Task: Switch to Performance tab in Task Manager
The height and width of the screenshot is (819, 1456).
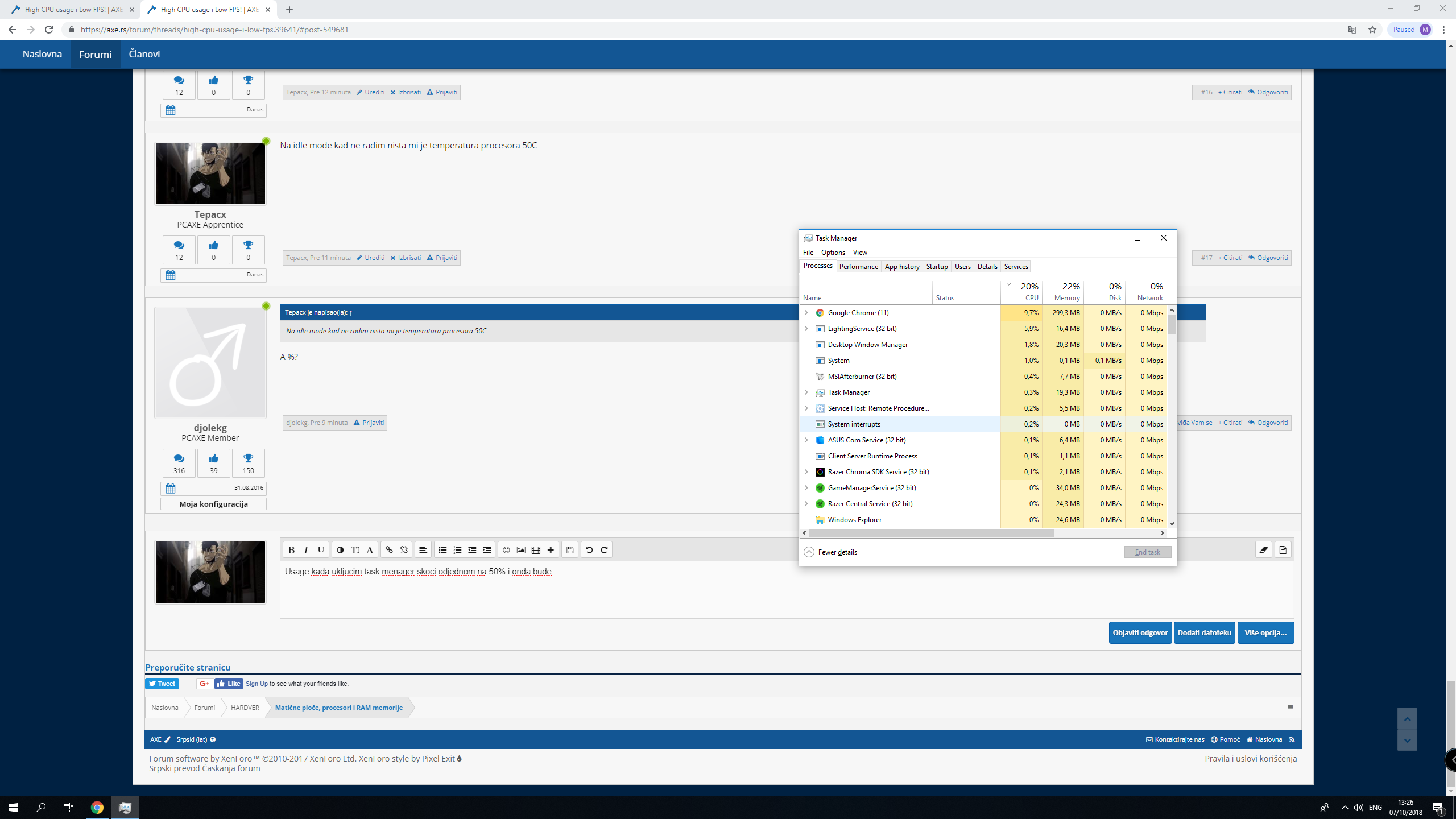Action: tap(858, 267)
